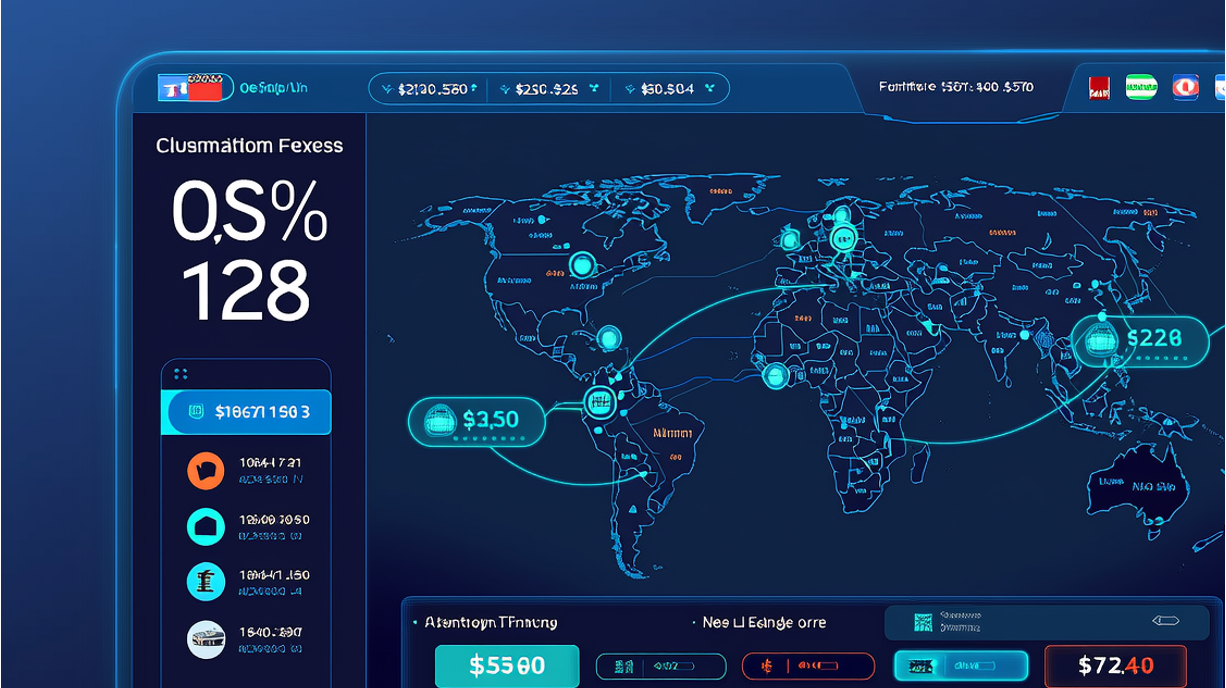
Task: Expand the $30.504 dropdown in top bar
Action: [670, 89]
